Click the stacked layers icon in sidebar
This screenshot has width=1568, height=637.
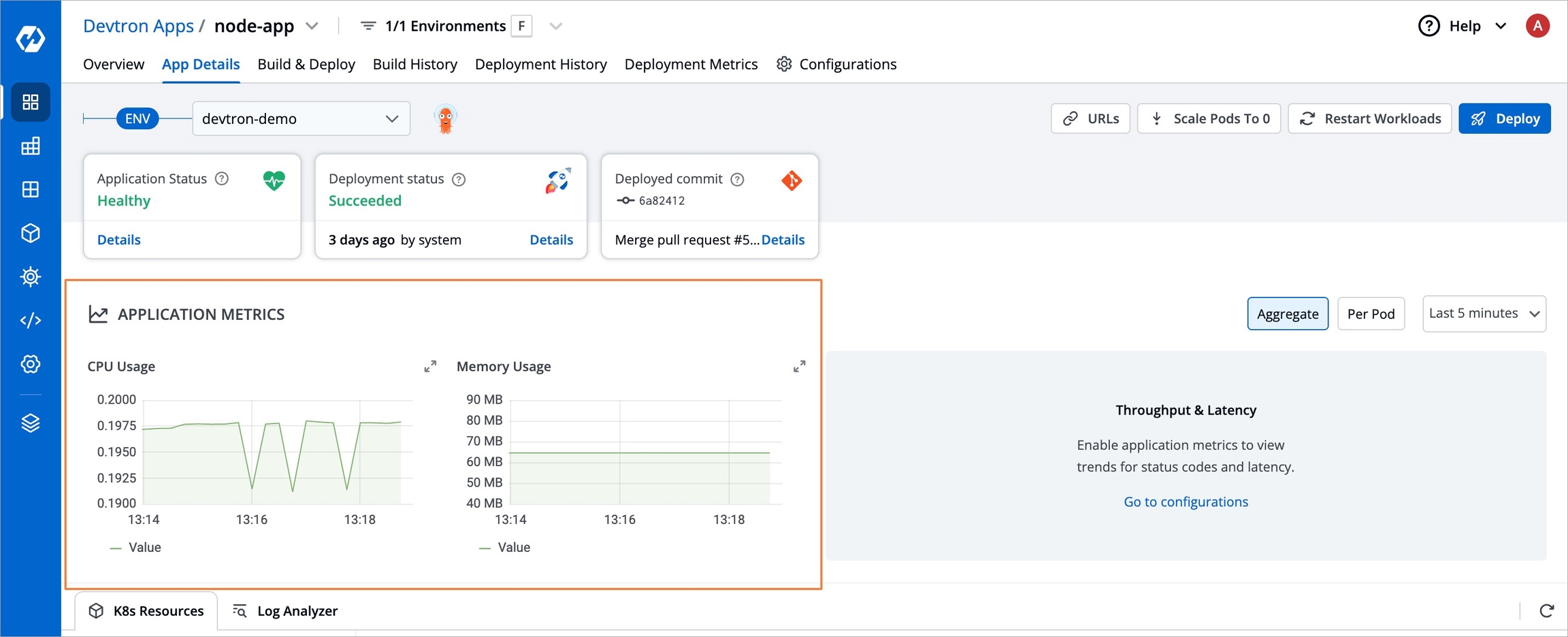pos(31,423)
